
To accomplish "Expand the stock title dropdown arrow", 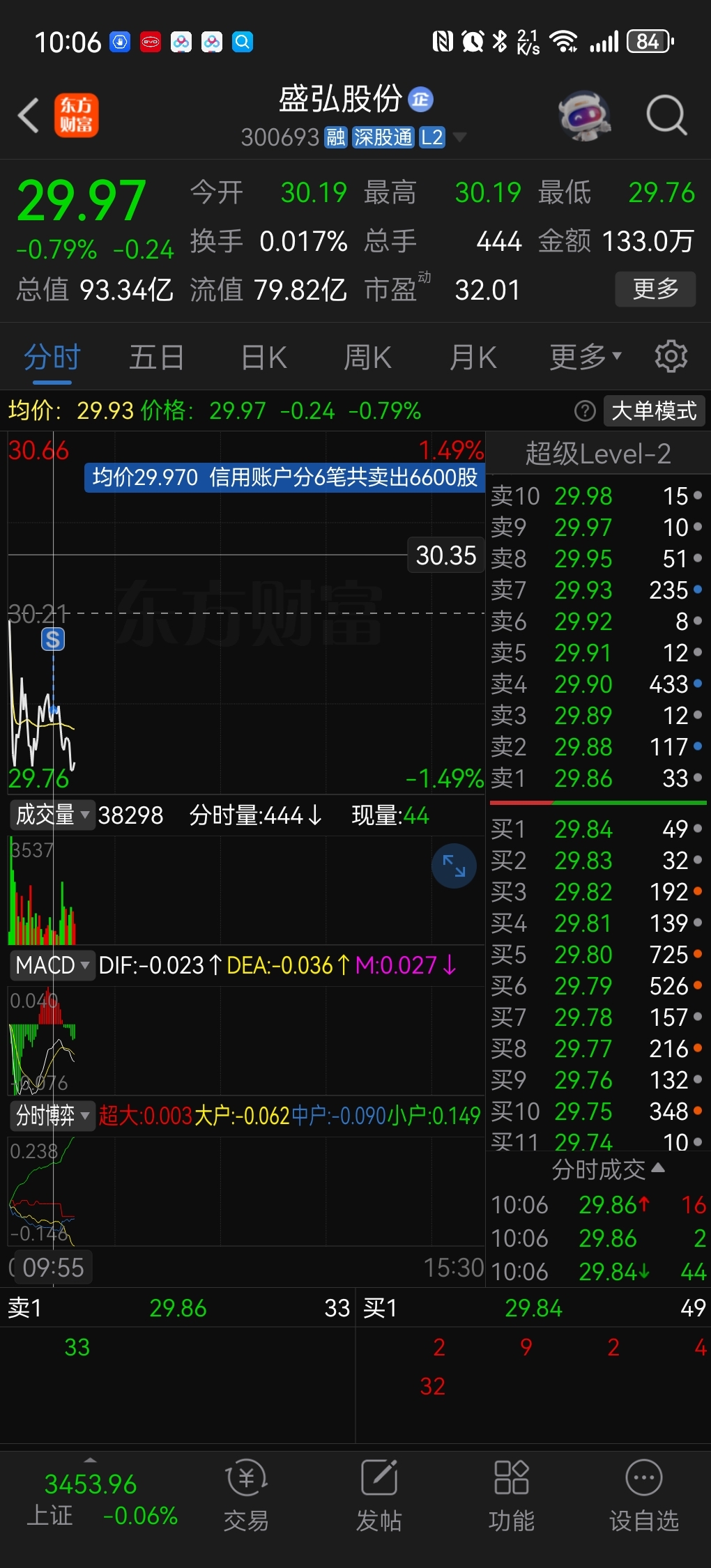I will click(x=459, y=137).
